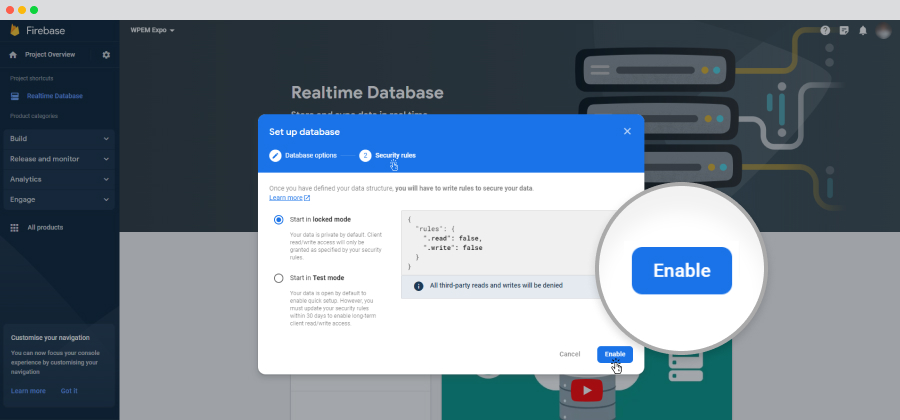The image size is (900, 420).
Task: Click the All products grid icon
Action: click(14, 228)
